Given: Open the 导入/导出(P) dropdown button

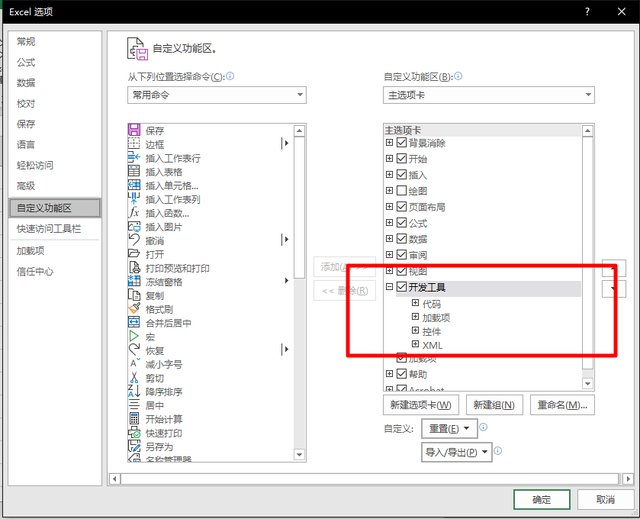Looking at the screenshot, I should coord(457,452).
